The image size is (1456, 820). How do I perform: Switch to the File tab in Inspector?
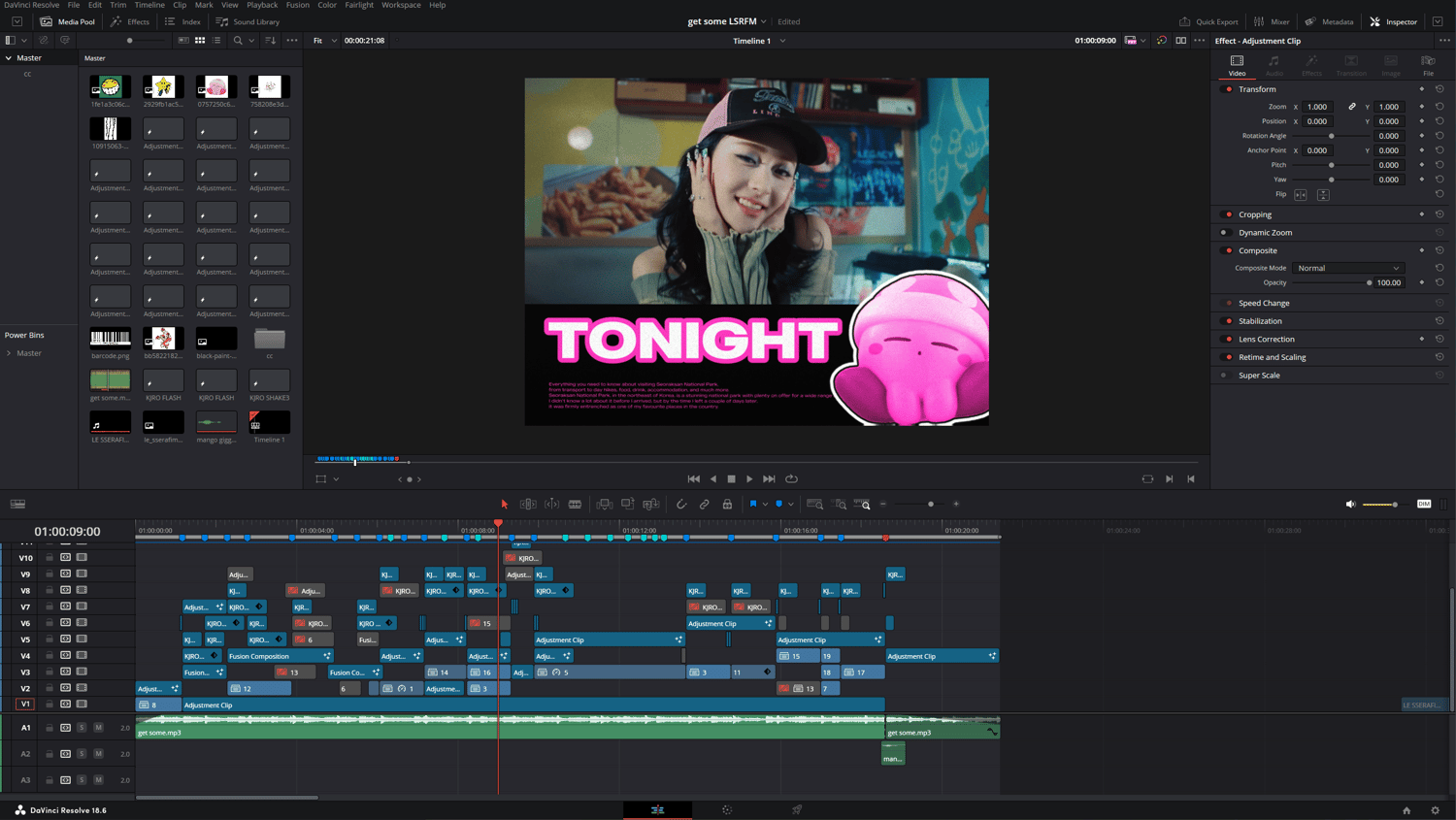[1428, 65]
